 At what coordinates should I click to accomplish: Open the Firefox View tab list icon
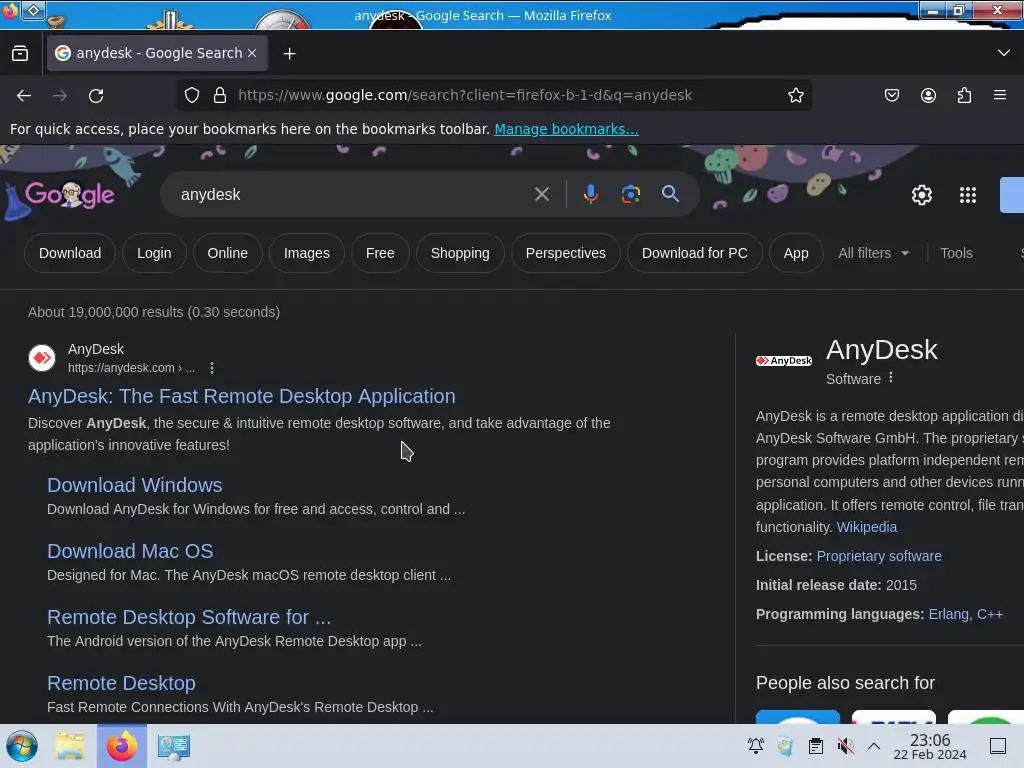tap(20, 53)
